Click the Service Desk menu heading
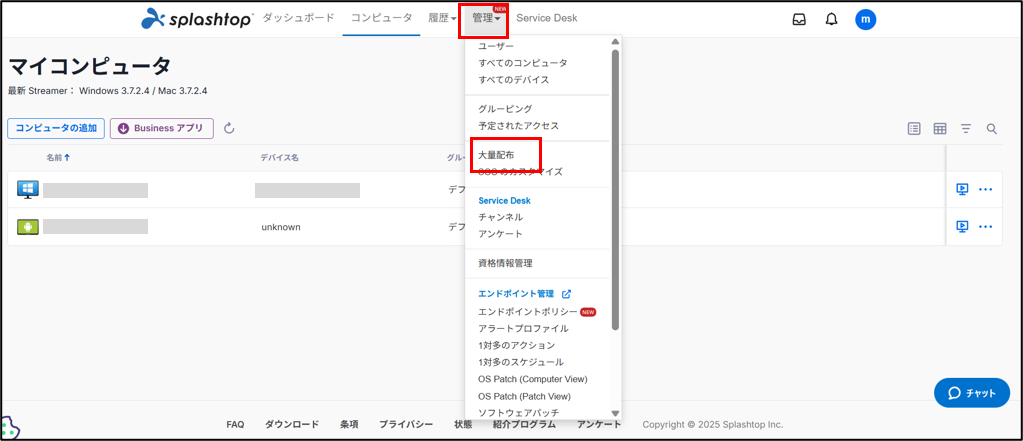The height and width of the screenshot is (441, 1023). click(504, 201)
